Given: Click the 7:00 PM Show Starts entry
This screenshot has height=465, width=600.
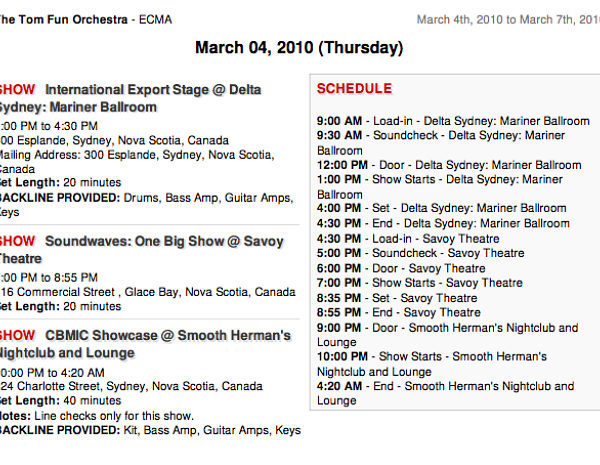Looking at the screenshot, I should [420, 283].
